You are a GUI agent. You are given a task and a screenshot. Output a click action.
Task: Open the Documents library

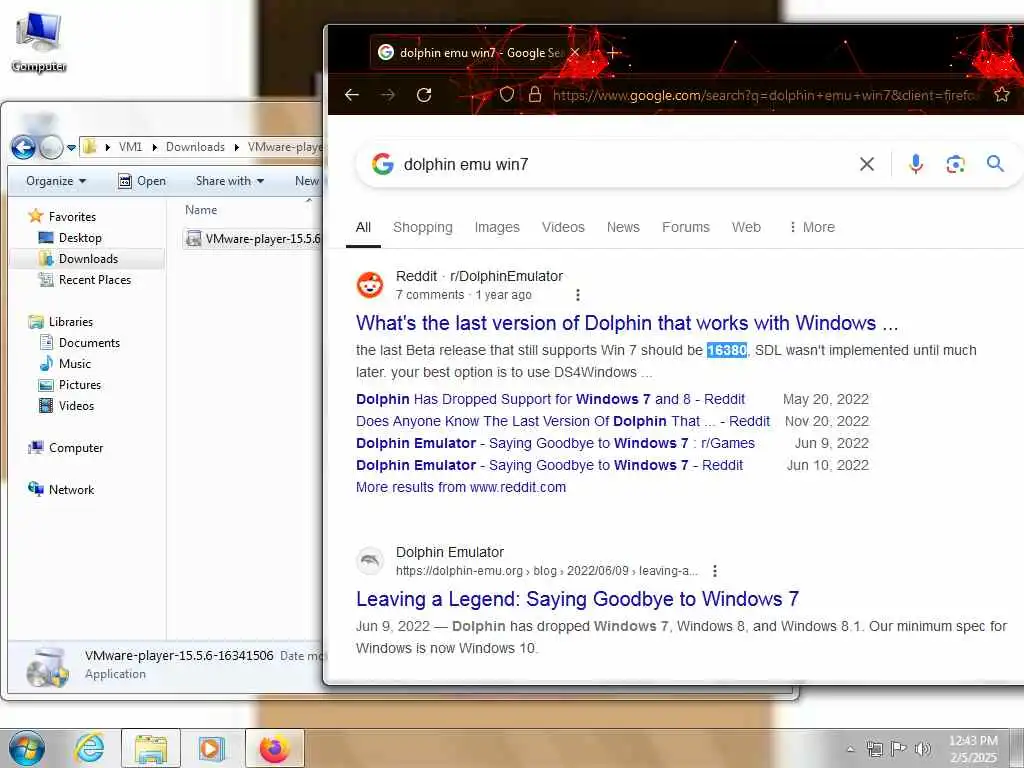89,343
